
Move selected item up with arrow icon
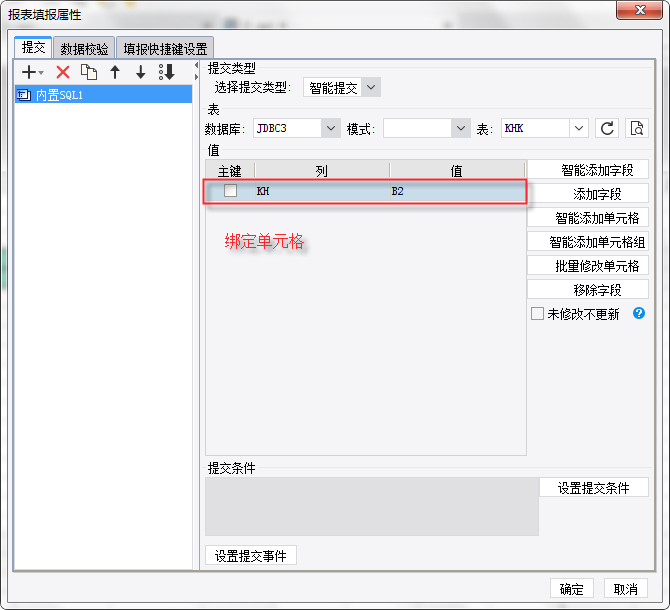tap(115, 72)
